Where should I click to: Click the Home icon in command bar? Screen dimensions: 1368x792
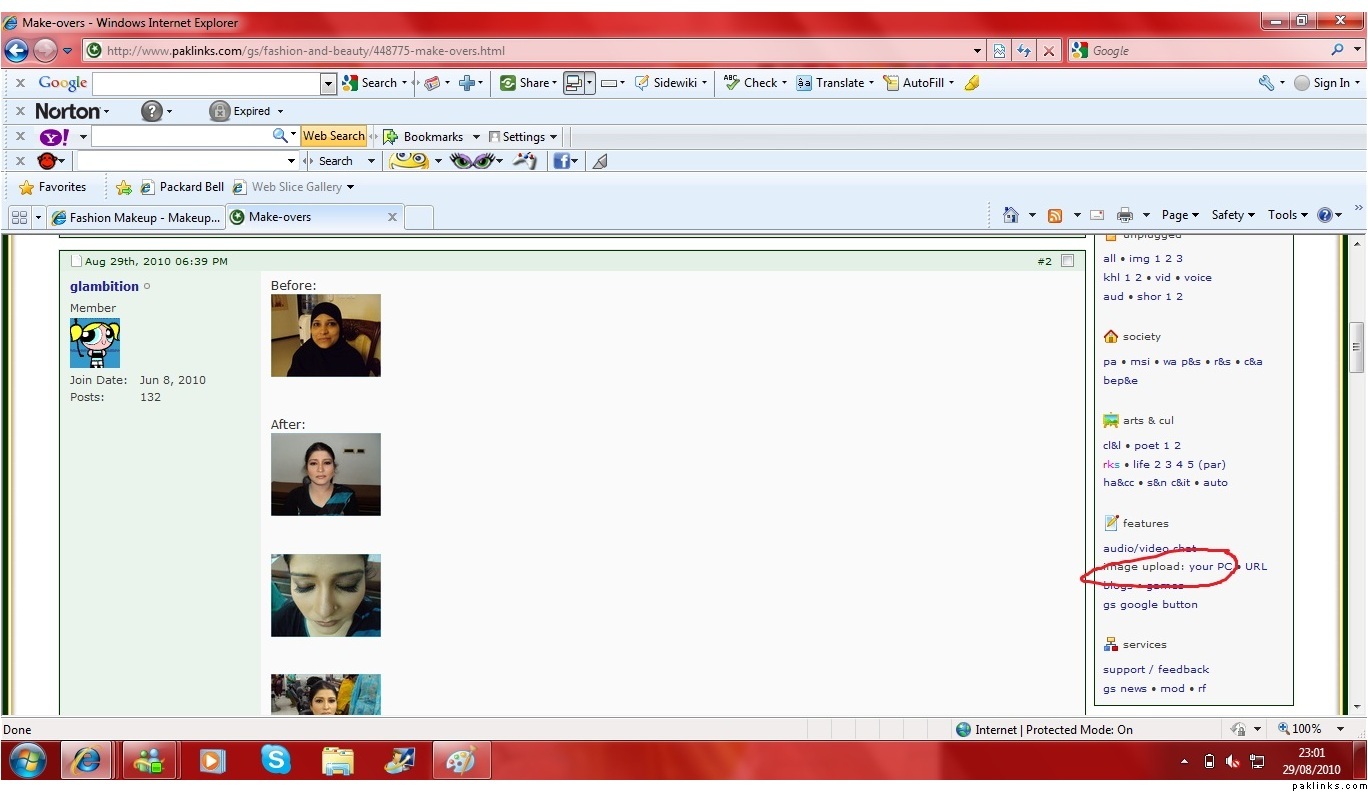click(x=1010, y=215)
